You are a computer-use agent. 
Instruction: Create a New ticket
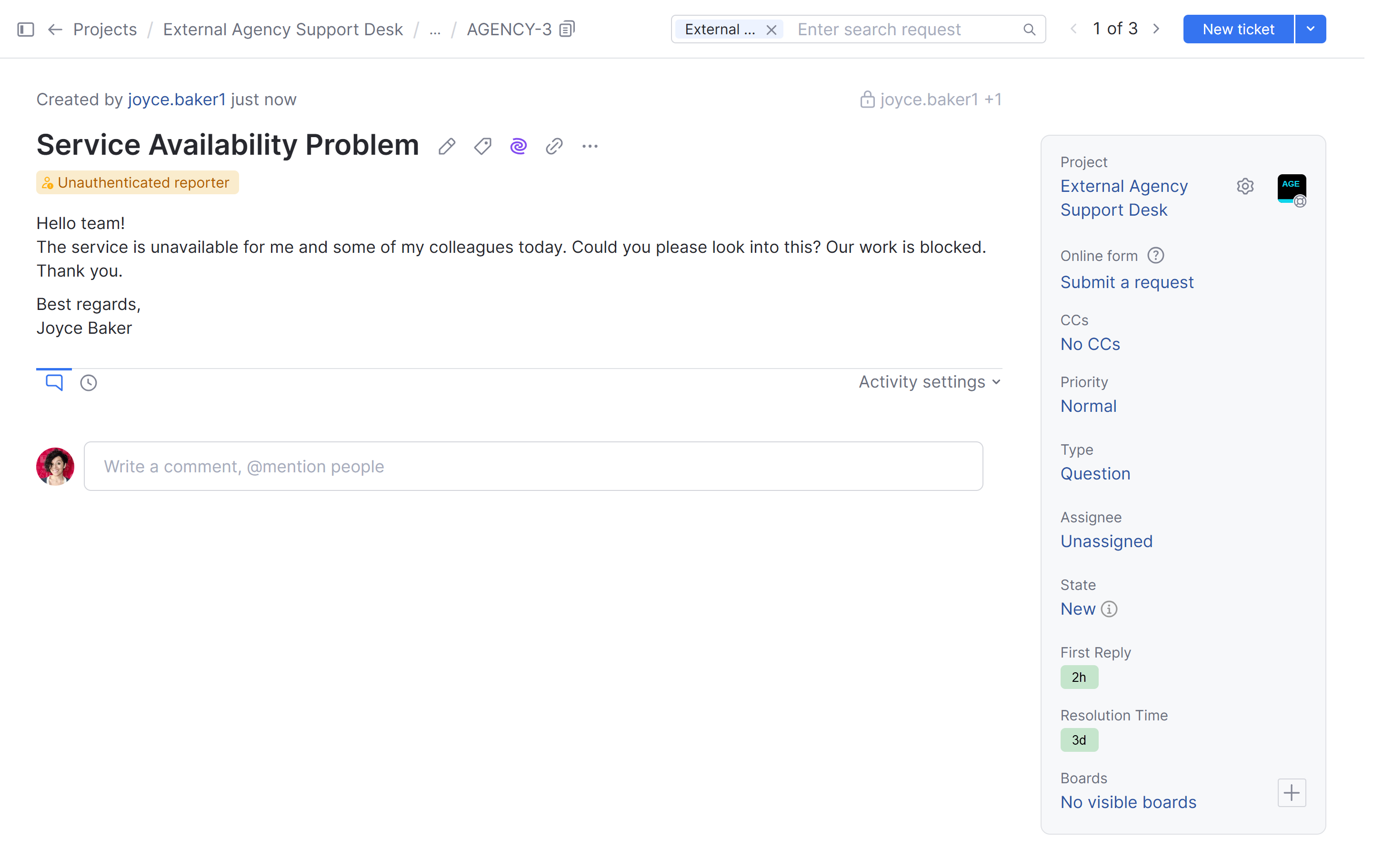pyautogui.click(x=1238, y=29)
